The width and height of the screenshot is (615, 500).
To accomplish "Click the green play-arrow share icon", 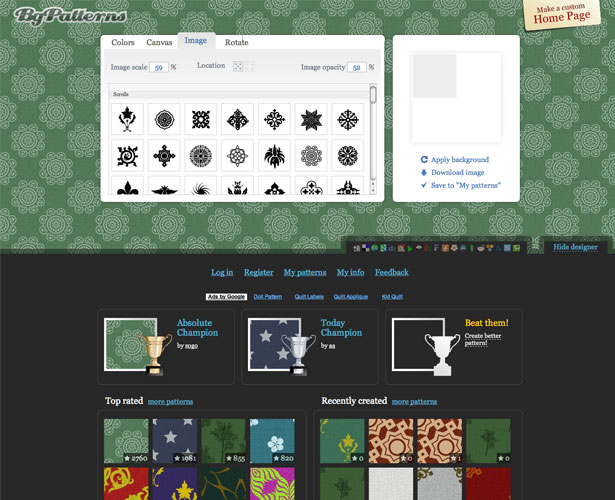I will point(410,248).
